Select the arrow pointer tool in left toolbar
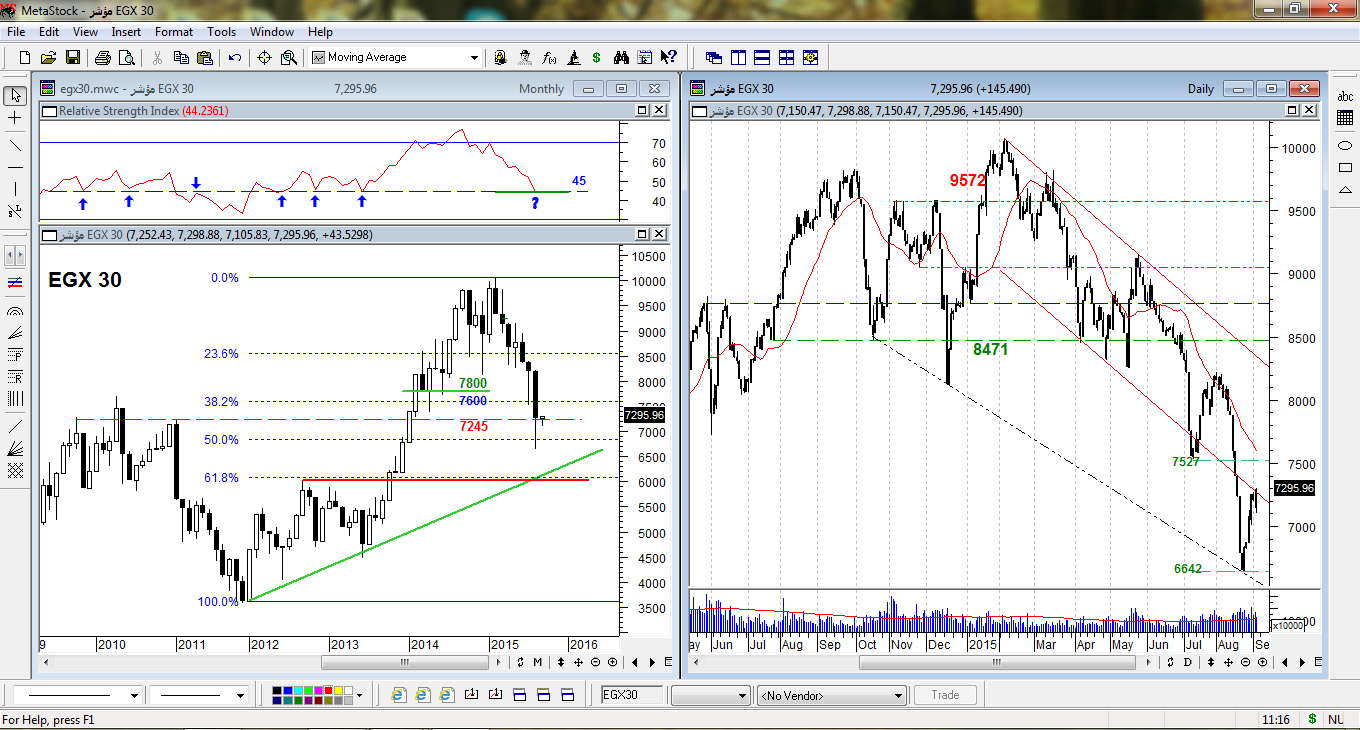 tap(15, 96)
